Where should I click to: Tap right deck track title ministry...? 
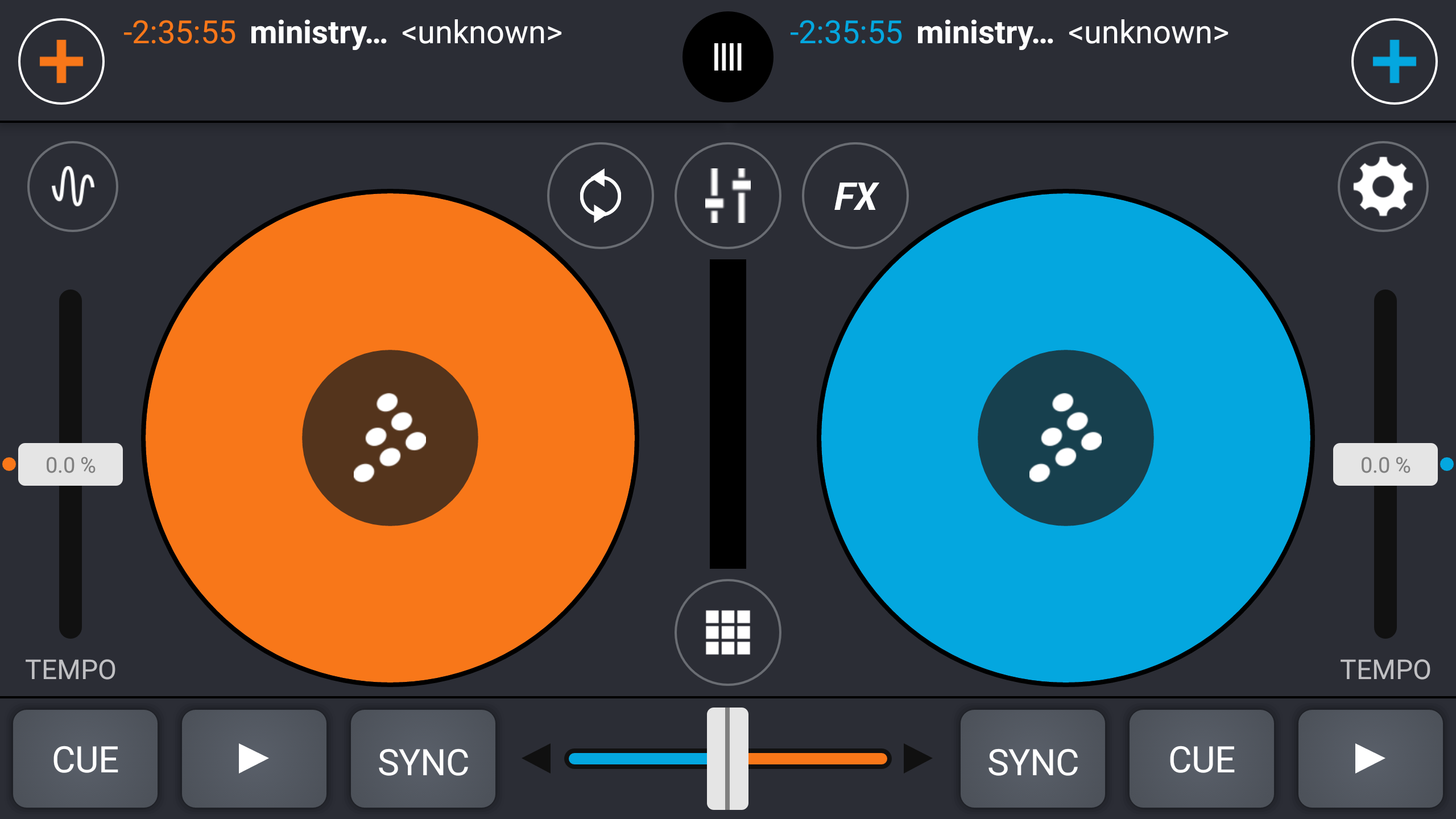(985, 32)
